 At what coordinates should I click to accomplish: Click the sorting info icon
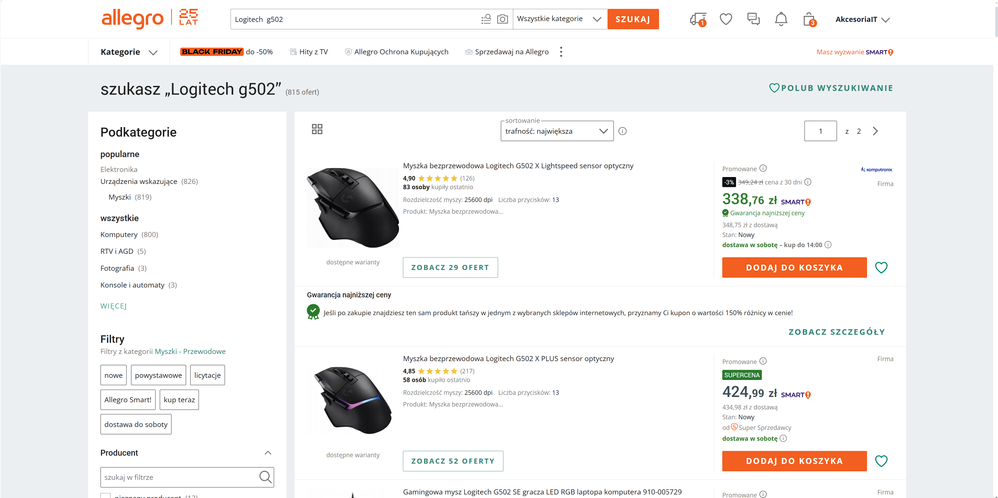pyautogui.click(x=622, y=131)
